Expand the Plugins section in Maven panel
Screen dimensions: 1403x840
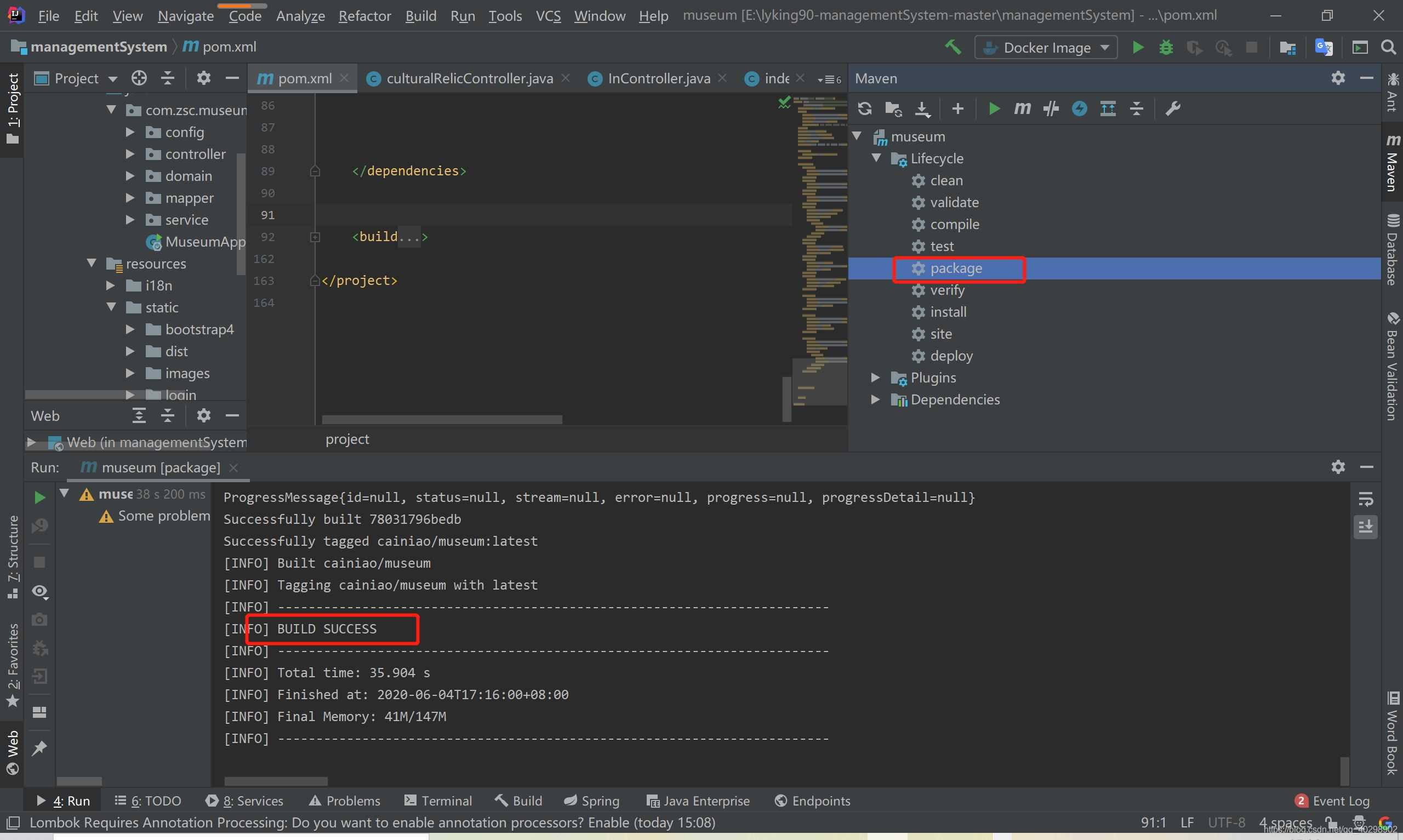click(x=875, y=377)
